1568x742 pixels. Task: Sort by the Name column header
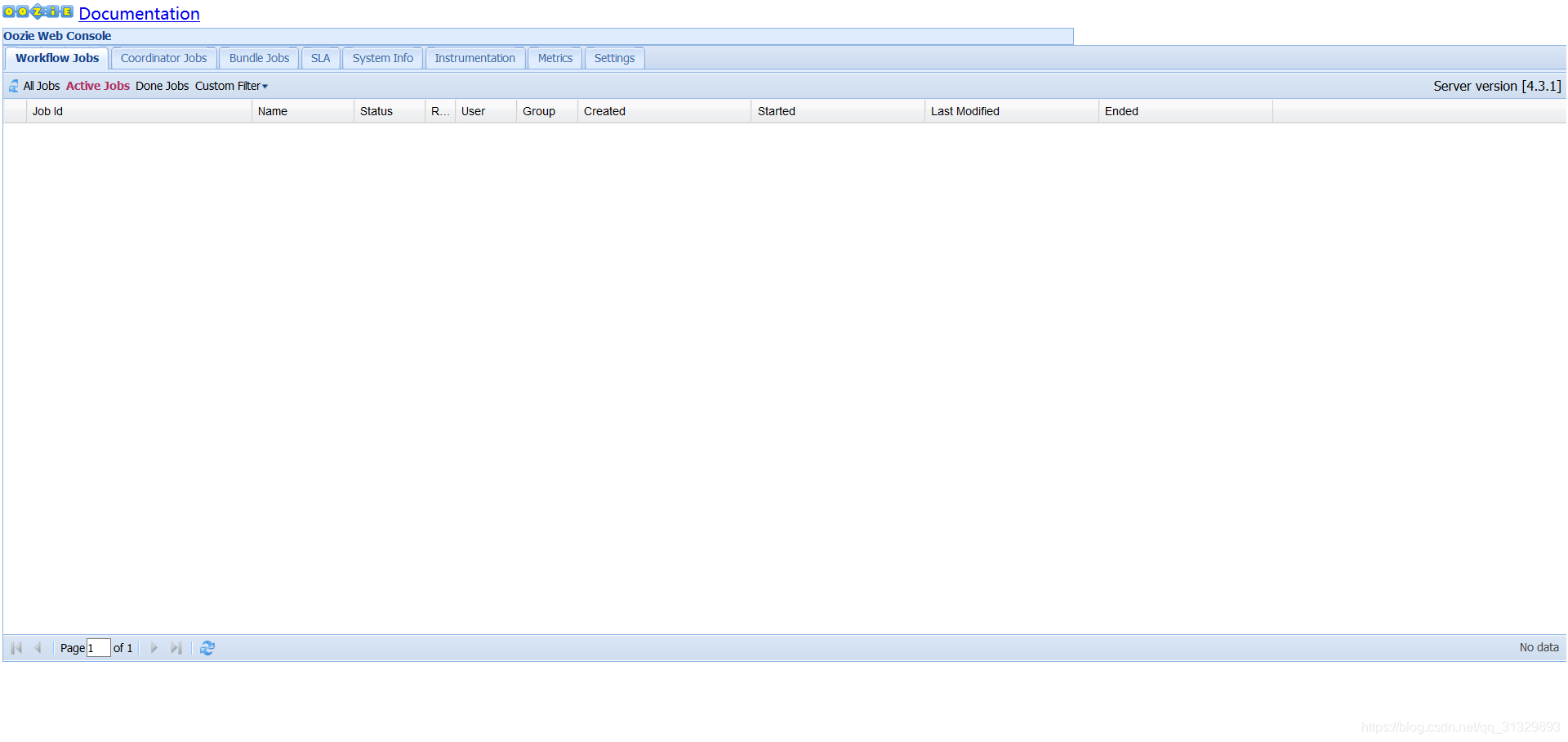[x=303, y=111]
